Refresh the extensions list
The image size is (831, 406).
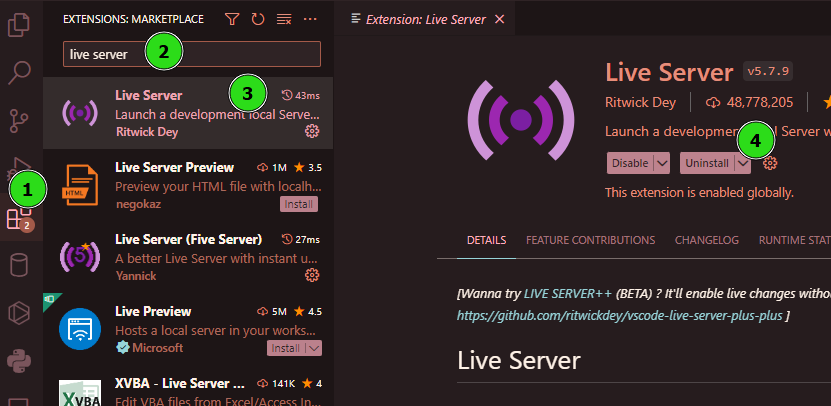258,20
